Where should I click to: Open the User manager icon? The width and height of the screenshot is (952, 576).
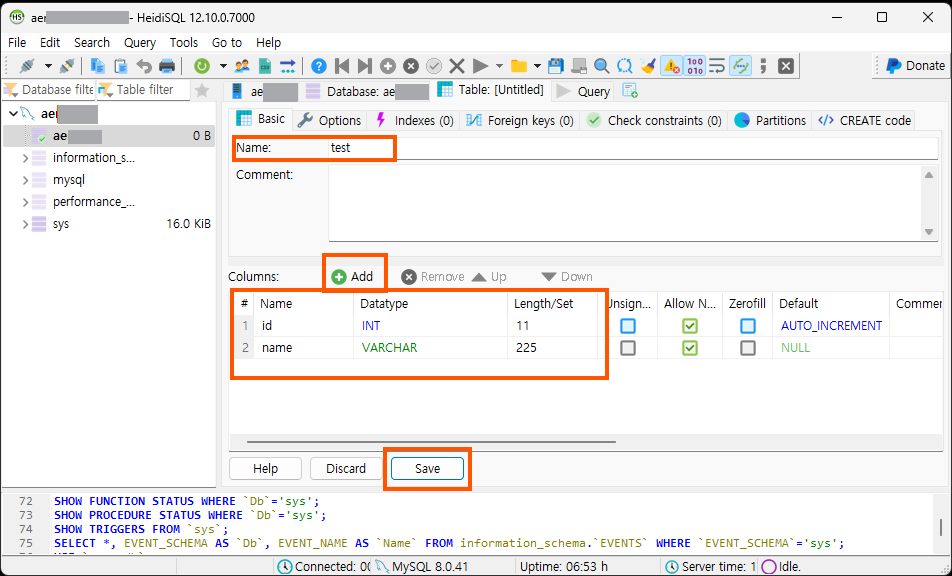point(242,66)
